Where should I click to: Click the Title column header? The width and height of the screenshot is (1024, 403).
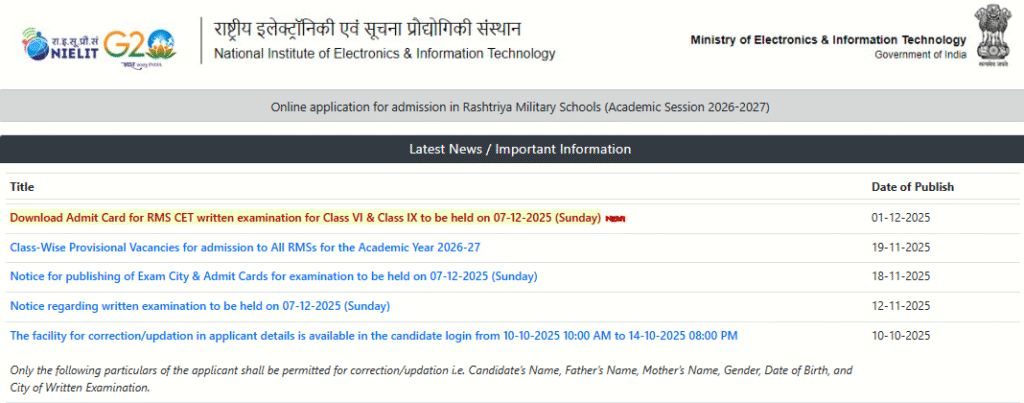[x=22, y=187]
